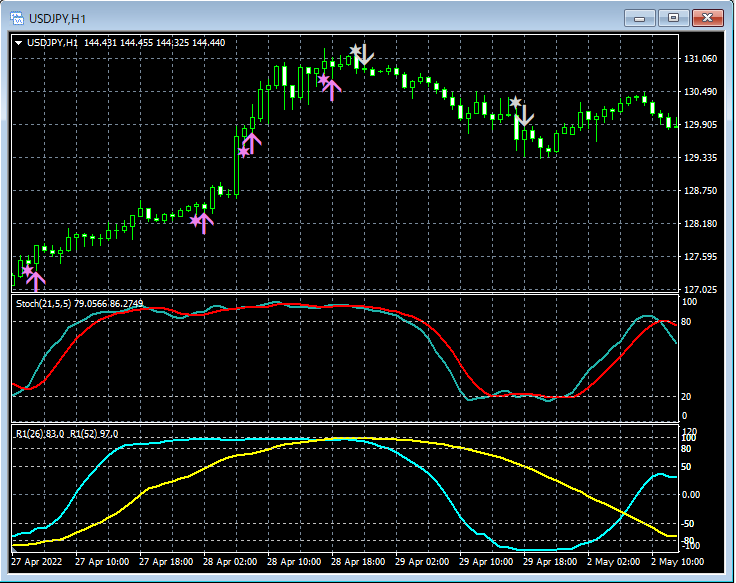Click the 131.060 price on the scale

pyautogui.click(x=700, y=60)
